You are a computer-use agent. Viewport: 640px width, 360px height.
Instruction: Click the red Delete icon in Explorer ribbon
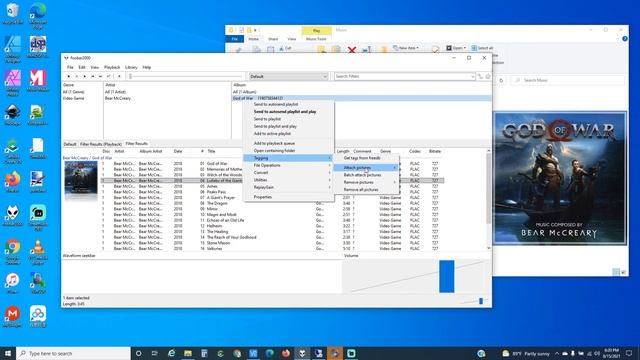(x=352, y=50)
